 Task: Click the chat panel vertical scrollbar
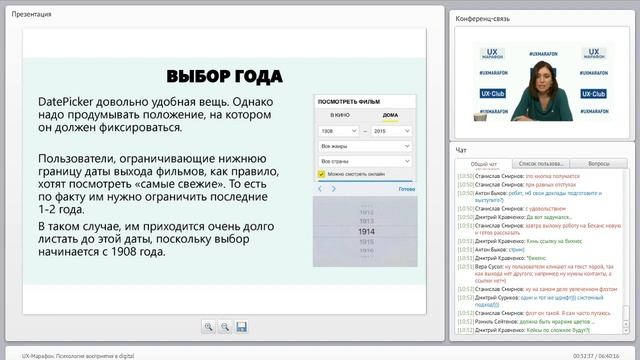coord(626,252)
